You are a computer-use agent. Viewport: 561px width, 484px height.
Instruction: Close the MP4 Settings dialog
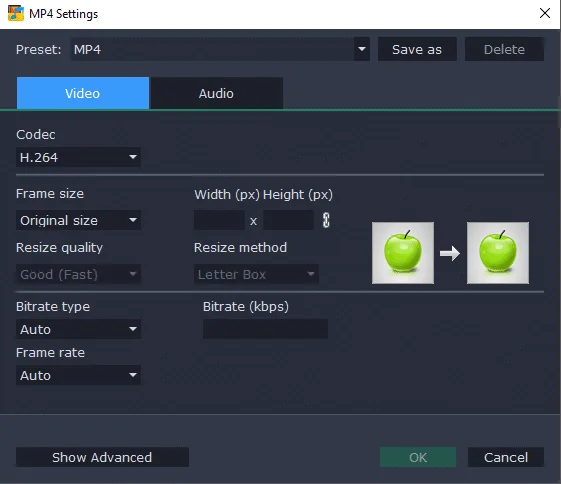[545, 13]
